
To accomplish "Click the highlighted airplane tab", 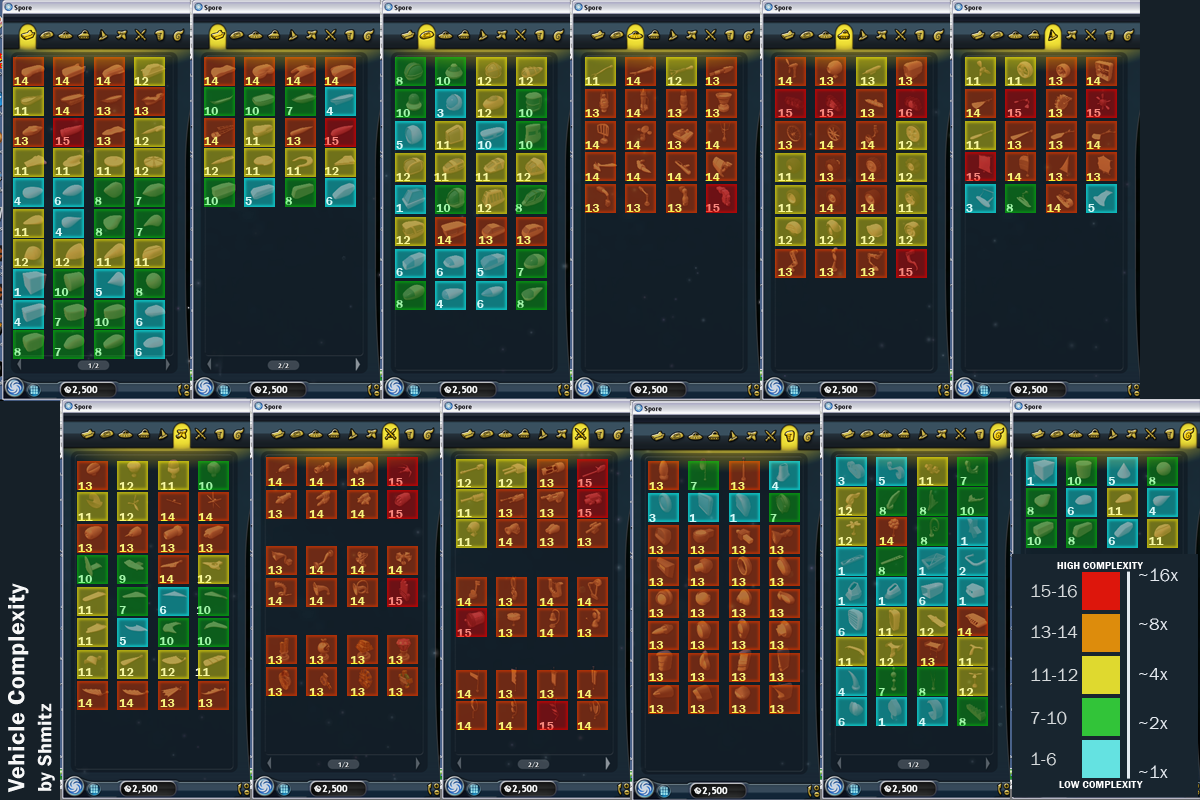I will click(x=181, y=435).
